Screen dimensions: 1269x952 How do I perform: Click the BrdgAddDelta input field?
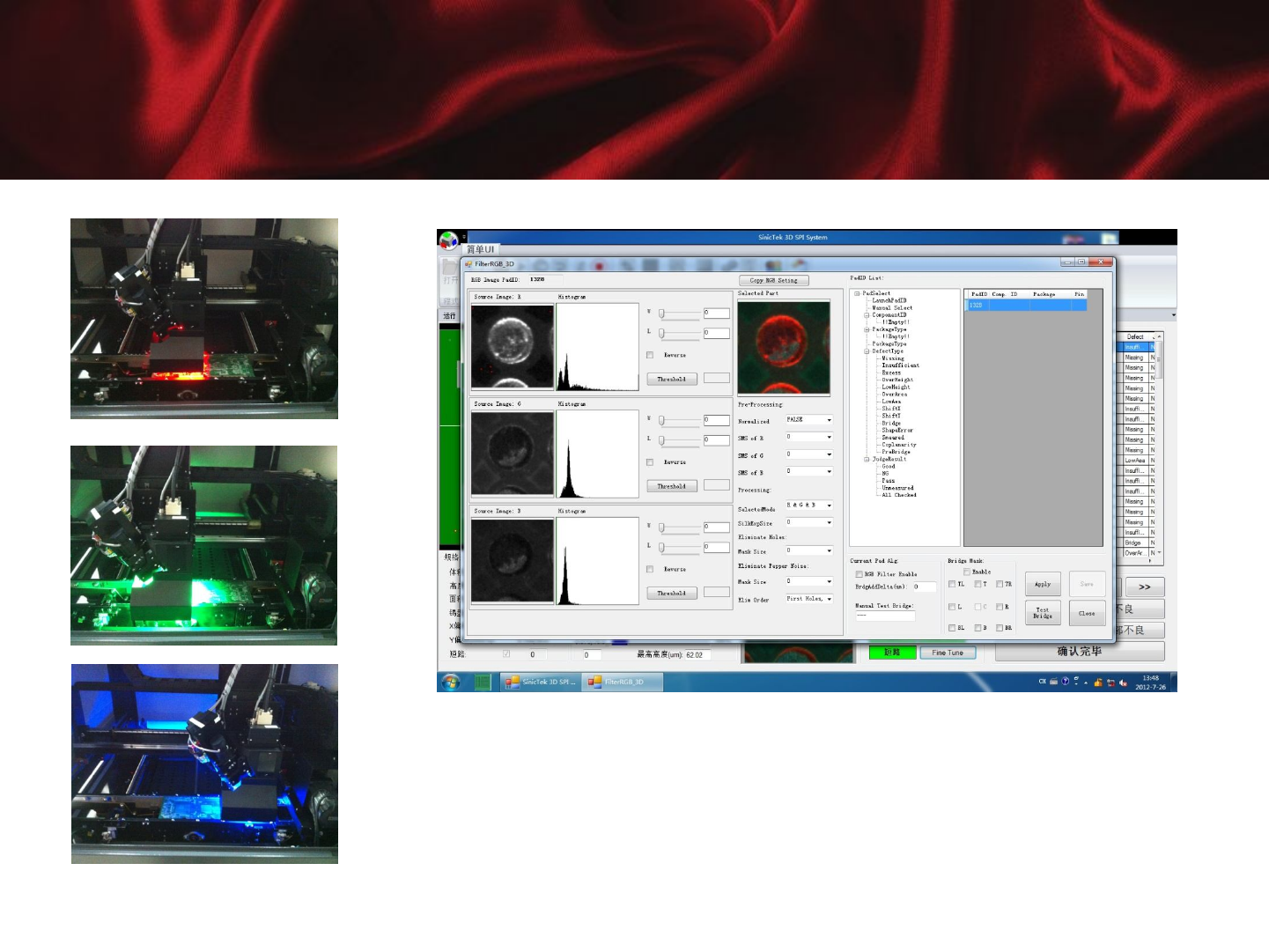click(923, 587)
